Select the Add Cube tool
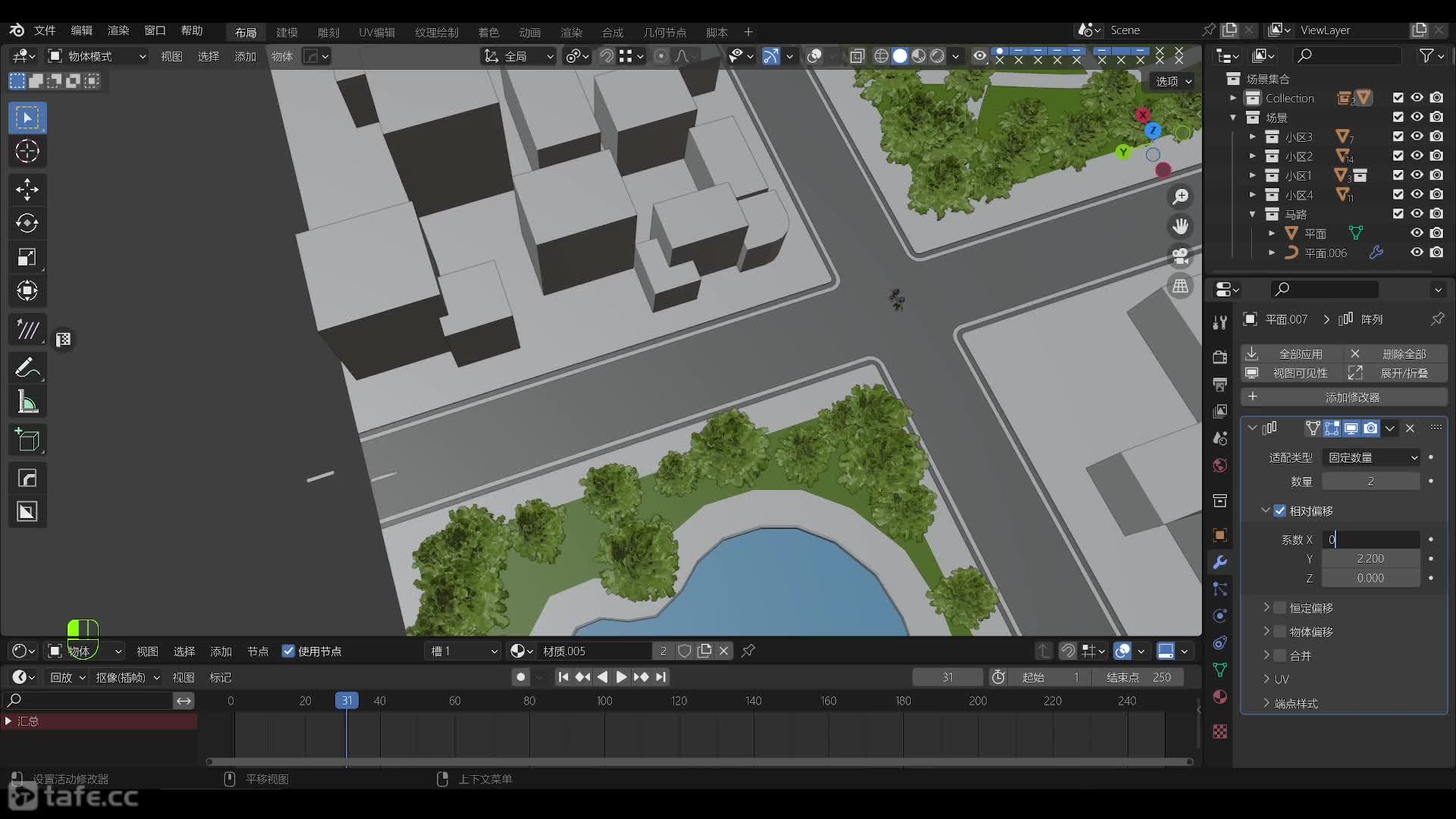1456x819 pixels. click(x=27, y=441)
